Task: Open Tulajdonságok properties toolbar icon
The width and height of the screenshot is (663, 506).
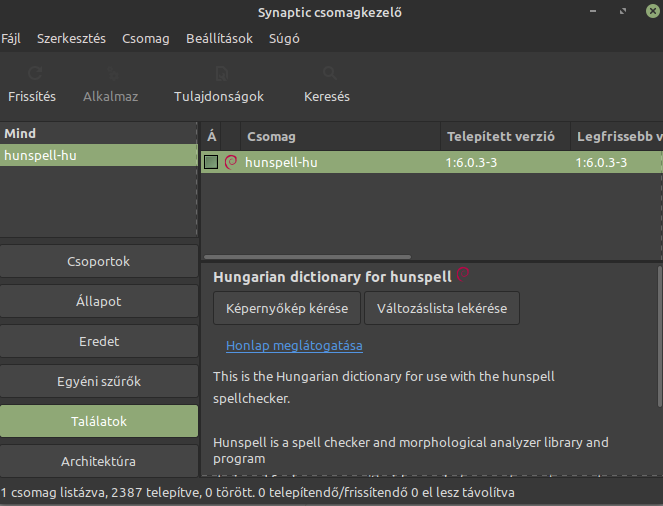Action: (222, 74)
